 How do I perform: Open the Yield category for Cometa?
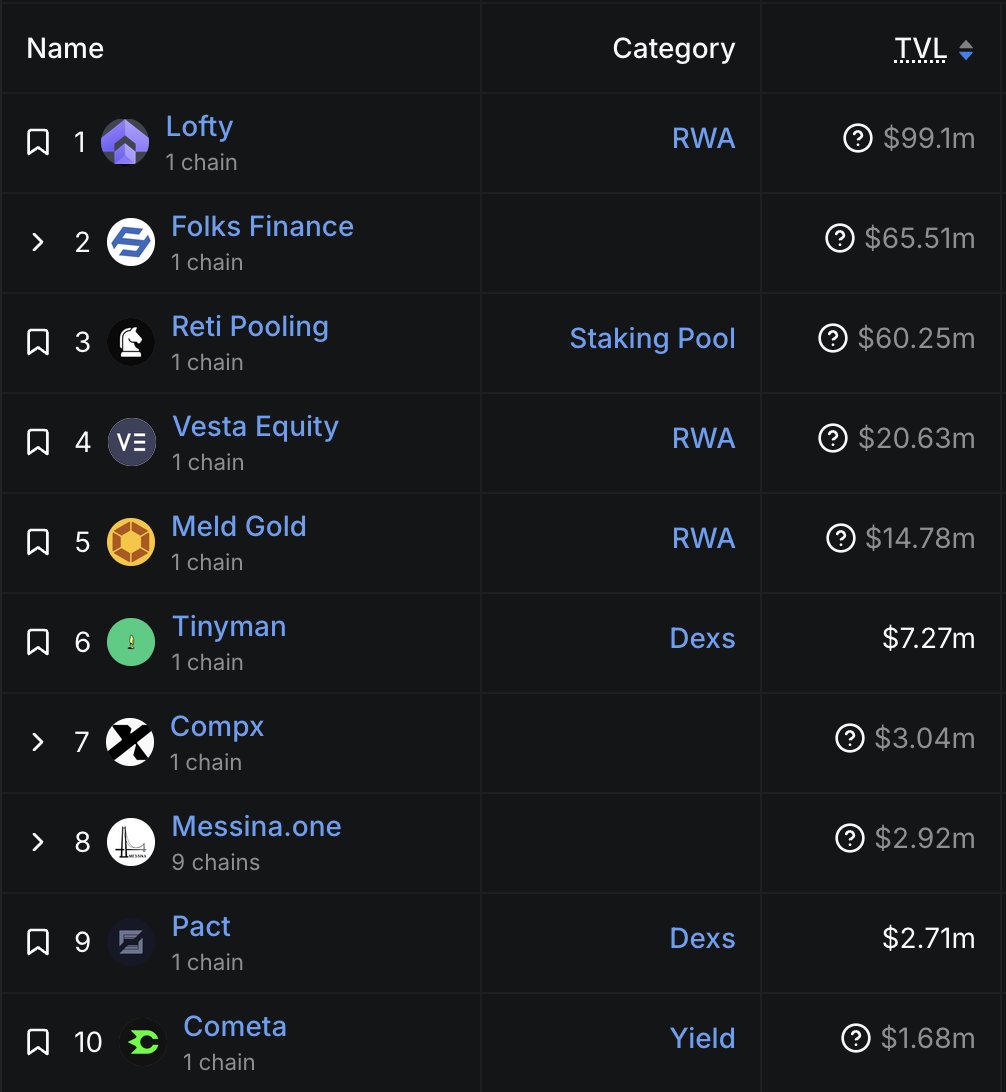702,1039
